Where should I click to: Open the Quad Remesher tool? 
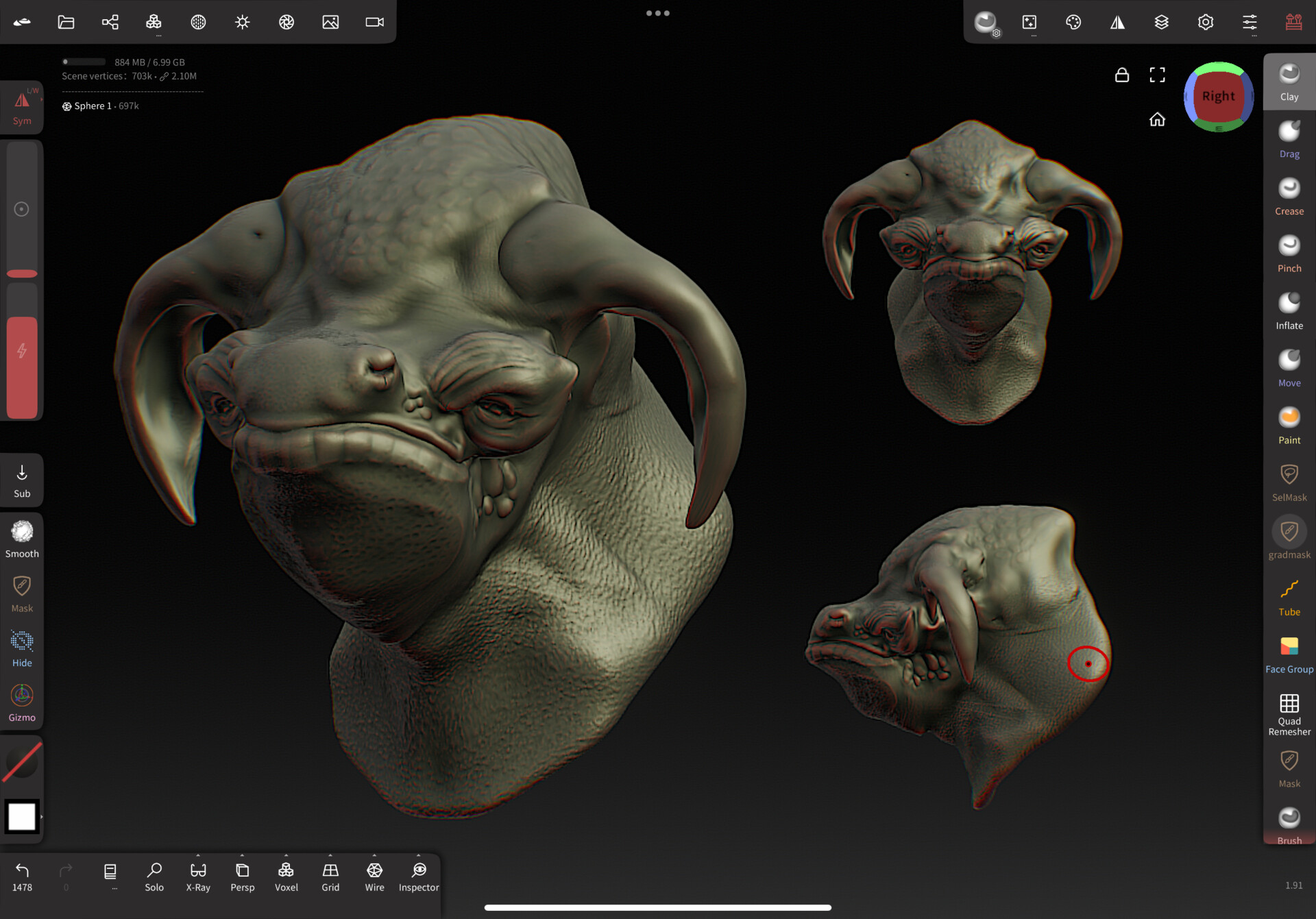click(x=1289, y=711)
